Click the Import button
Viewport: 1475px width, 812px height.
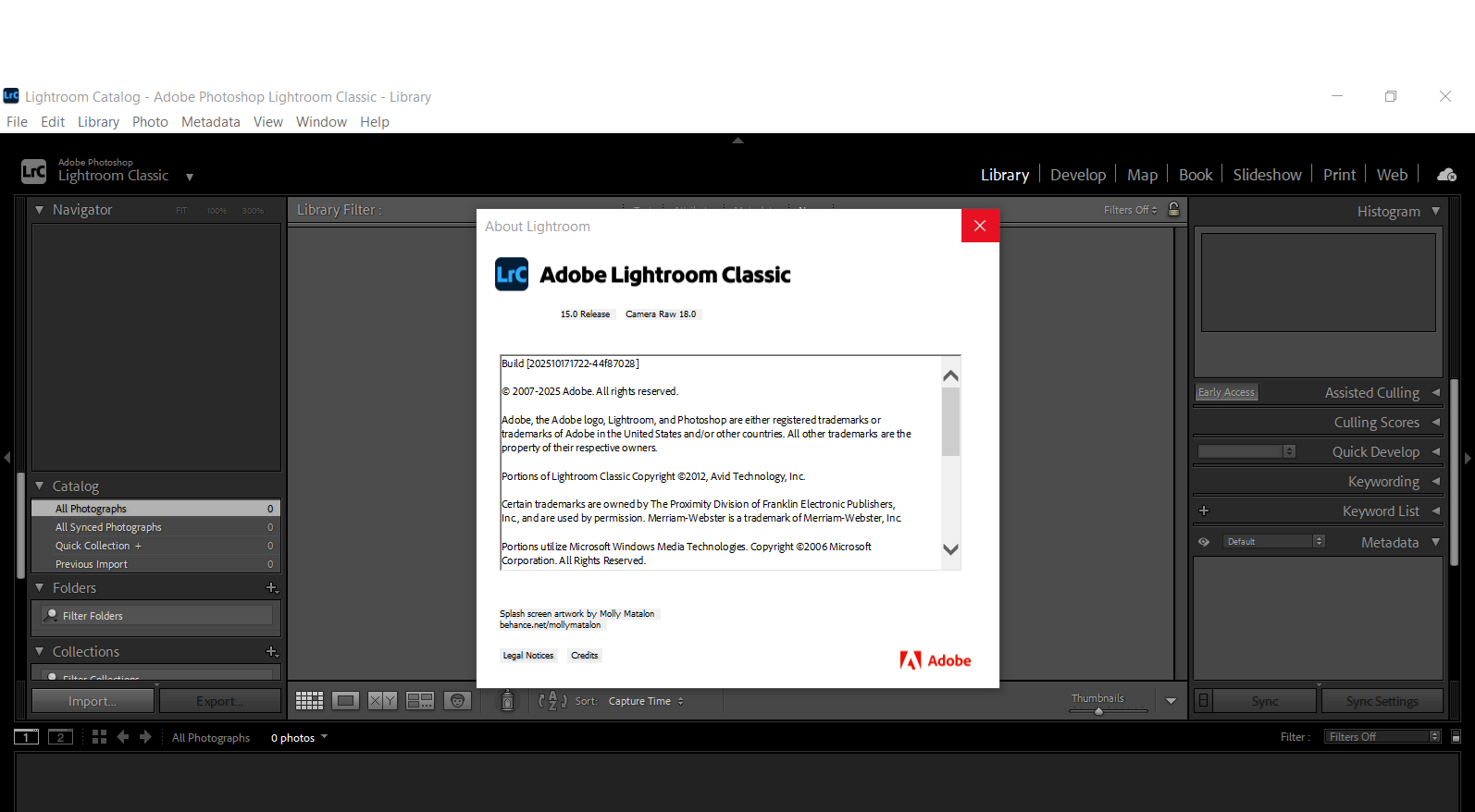(x=92, y=701)
